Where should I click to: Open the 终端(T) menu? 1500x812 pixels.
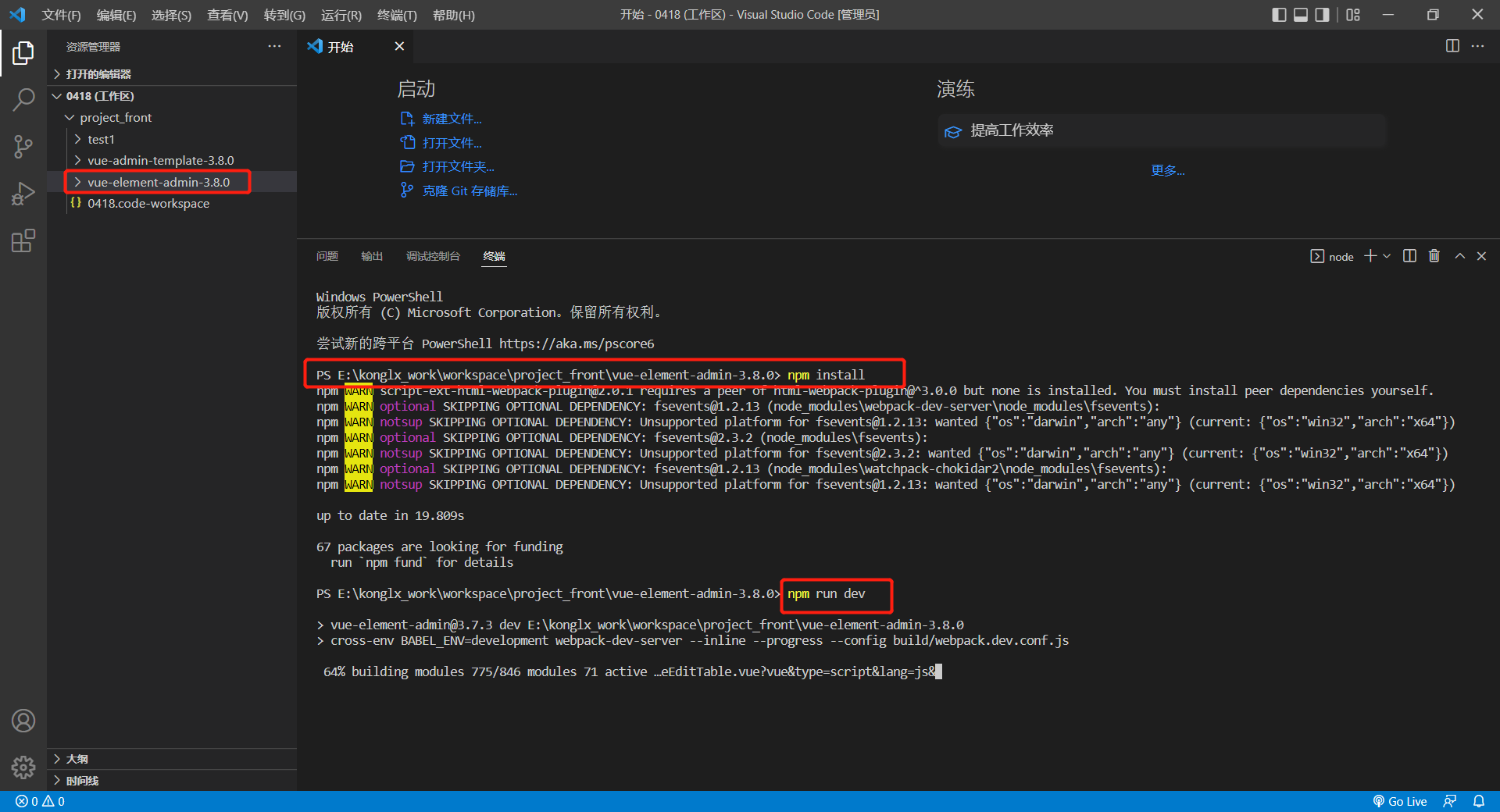(397, 15)
